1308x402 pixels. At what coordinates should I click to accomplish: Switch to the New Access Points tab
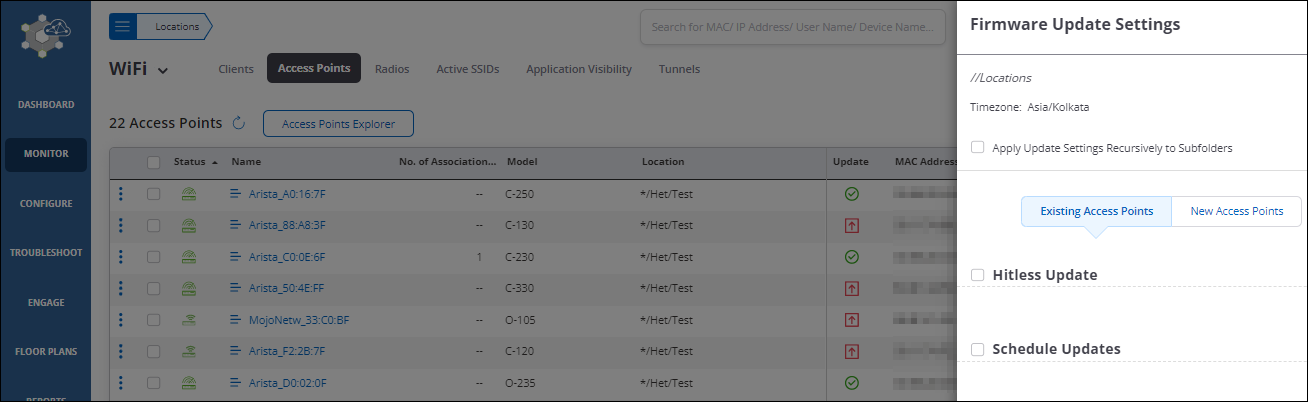point(1236,212)
